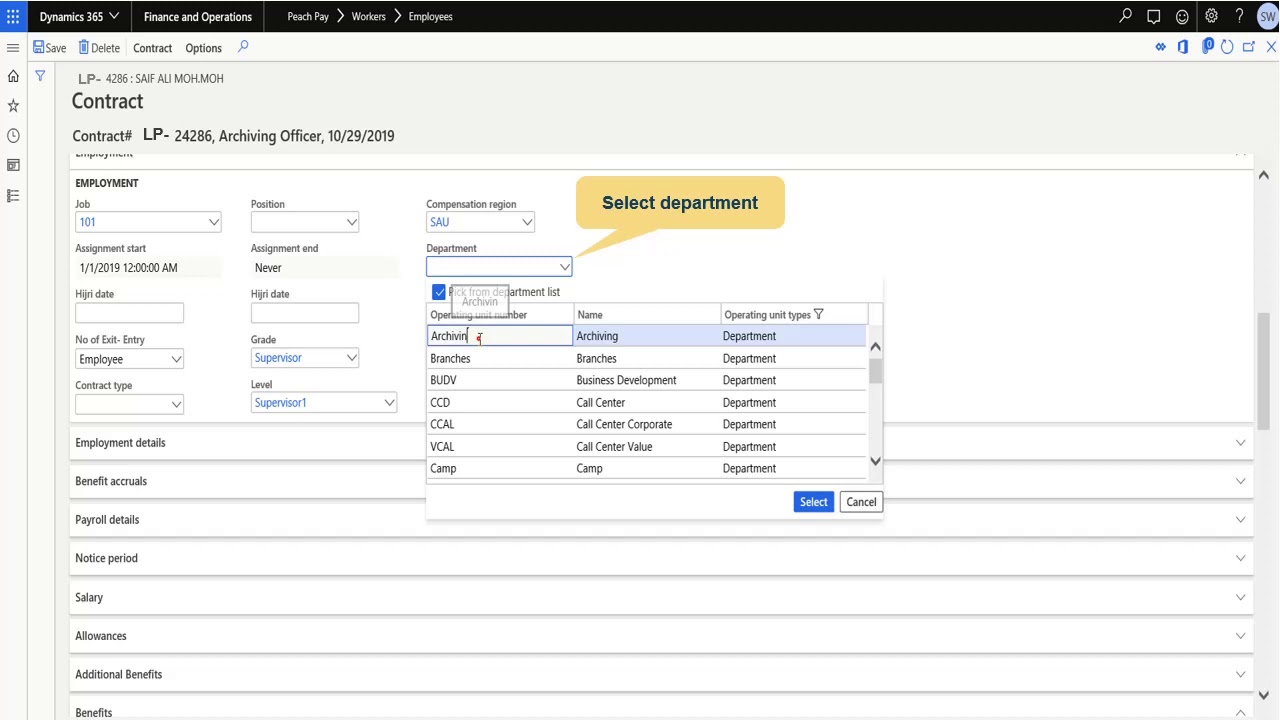Expand the Salary section
The width and height of the screenshot is (1280, 720).
[x=1240, y=597]
